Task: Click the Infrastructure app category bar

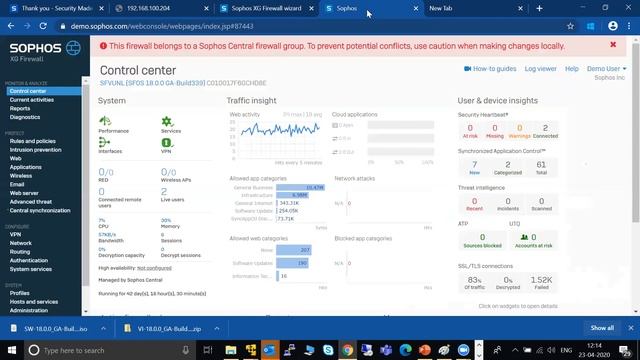Action: [x=292, y=195]
